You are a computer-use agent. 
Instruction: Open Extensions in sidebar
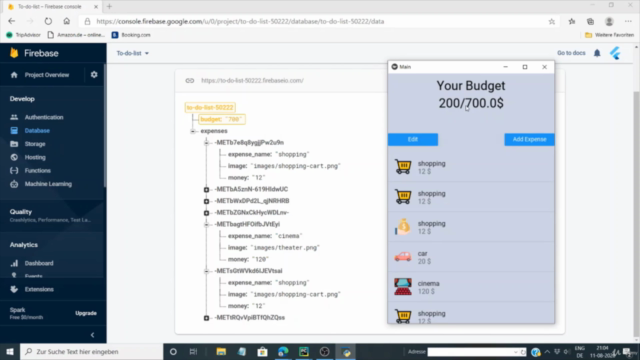click(x=39, y=289)
